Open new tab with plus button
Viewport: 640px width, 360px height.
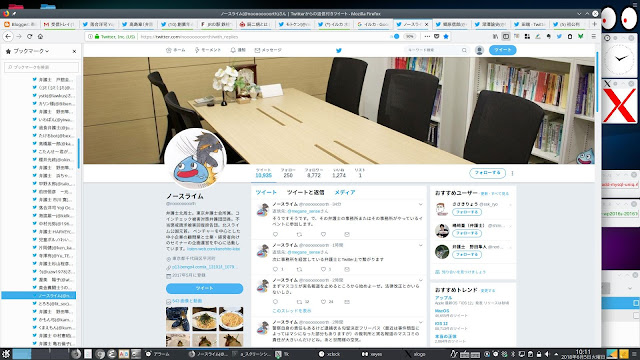pos(594,24)
